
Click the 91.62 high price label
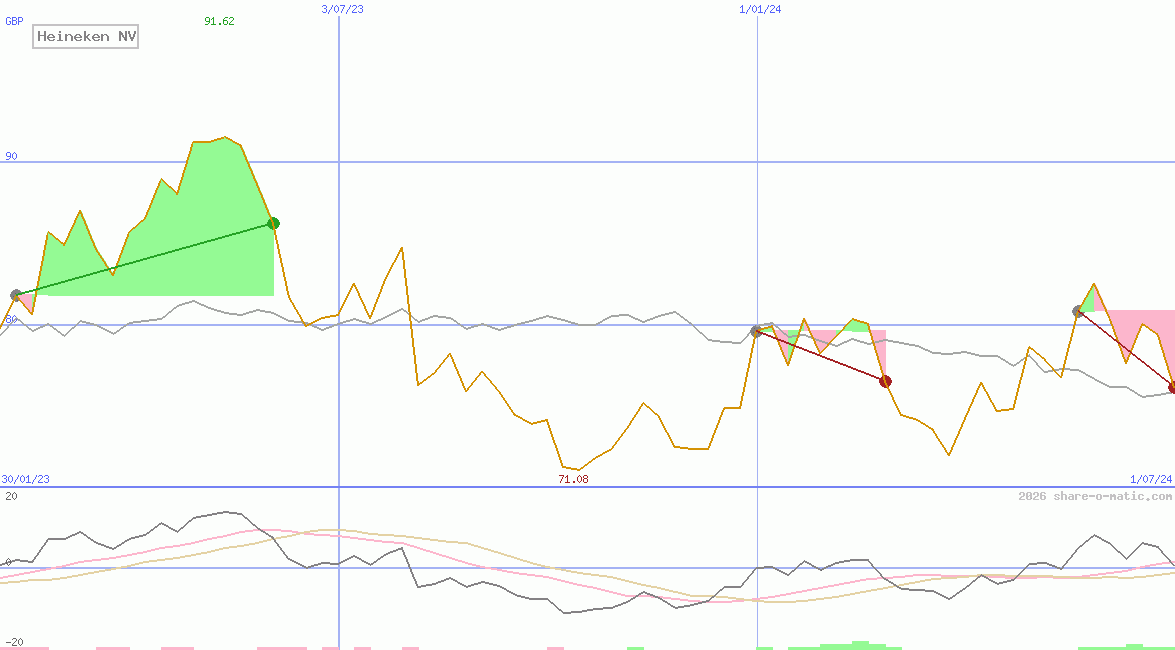point(219,21)
